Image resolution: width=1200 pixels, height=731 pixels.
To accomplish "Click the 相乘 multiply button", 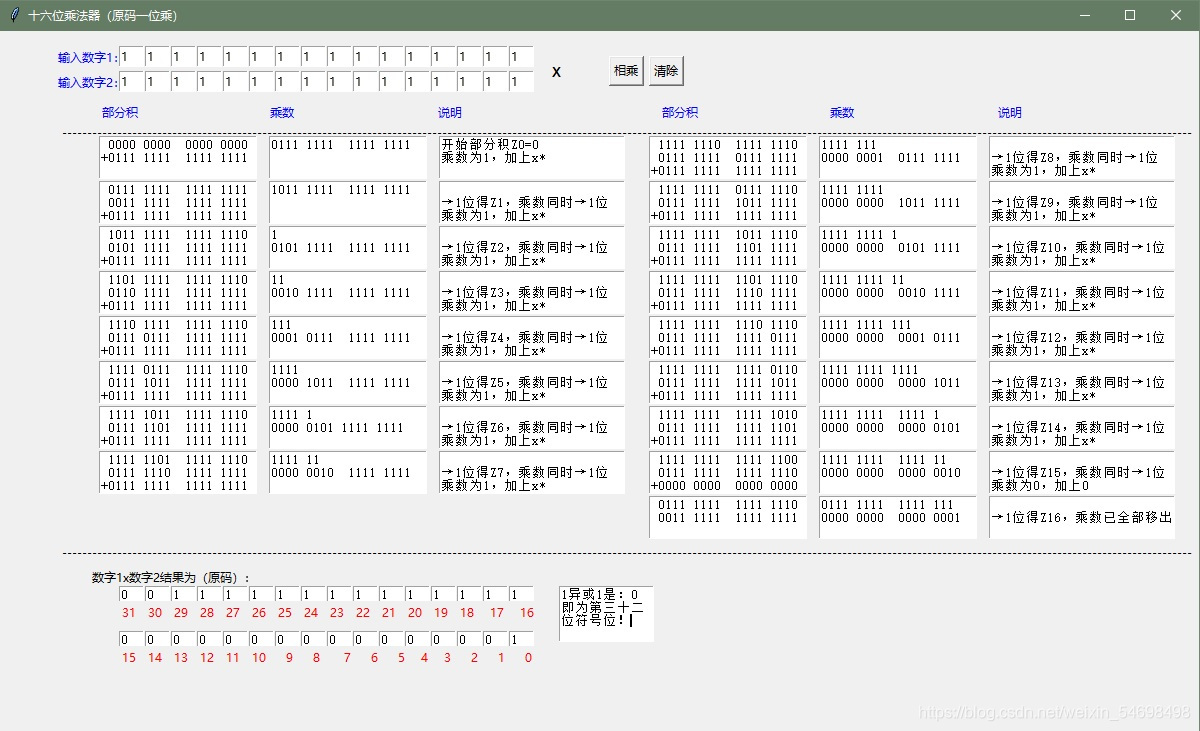I will click(626, 71).
